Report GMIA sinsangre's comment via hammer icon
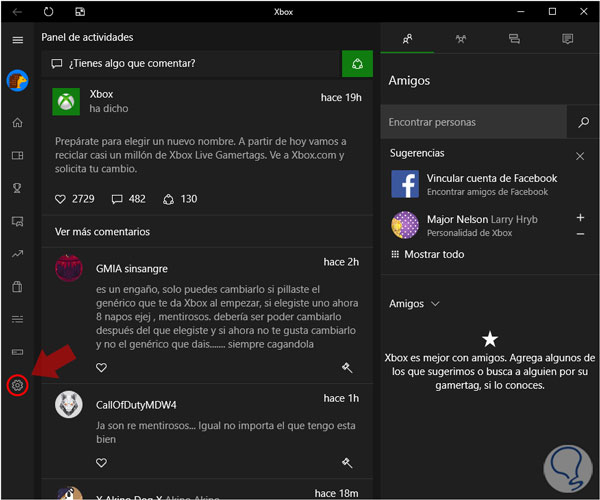The height and width of the screenshot is (500, 600). click(x=347, y=368)
